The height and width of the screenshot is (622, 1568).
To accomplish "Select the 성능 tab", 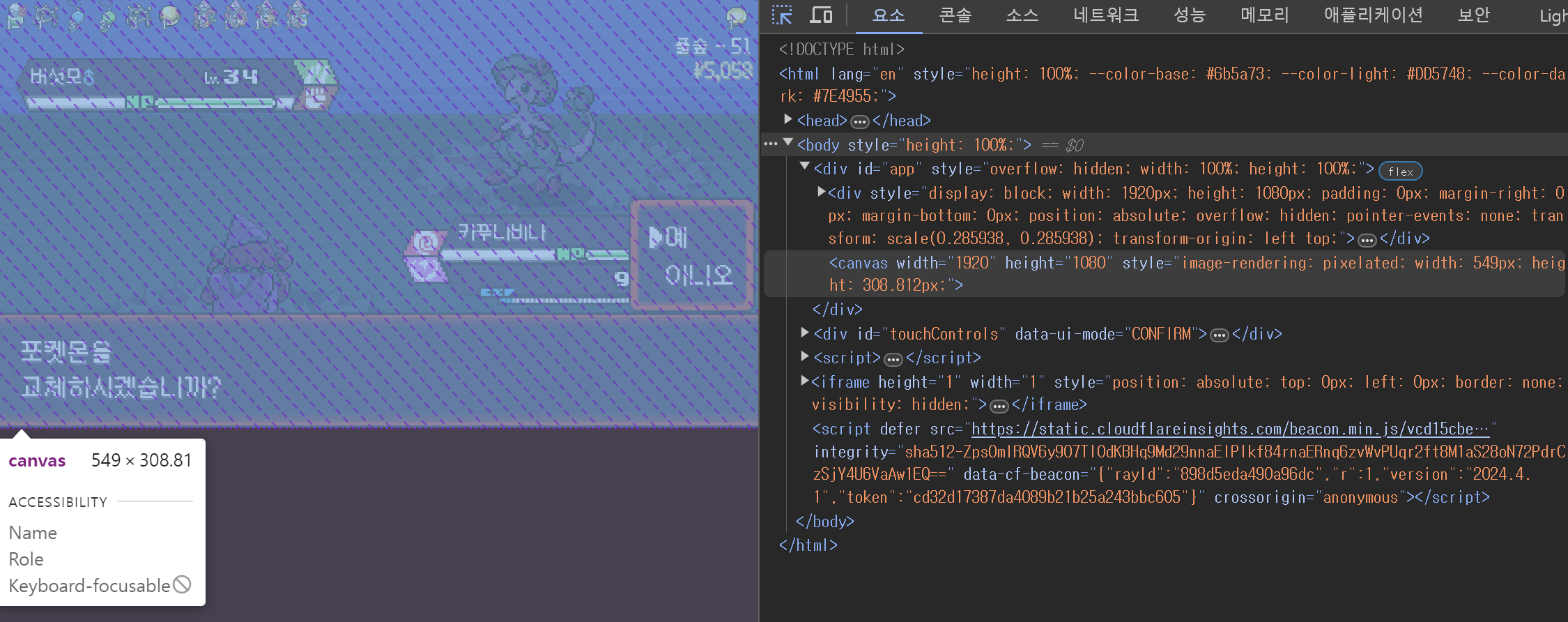I will [1190, 15].
